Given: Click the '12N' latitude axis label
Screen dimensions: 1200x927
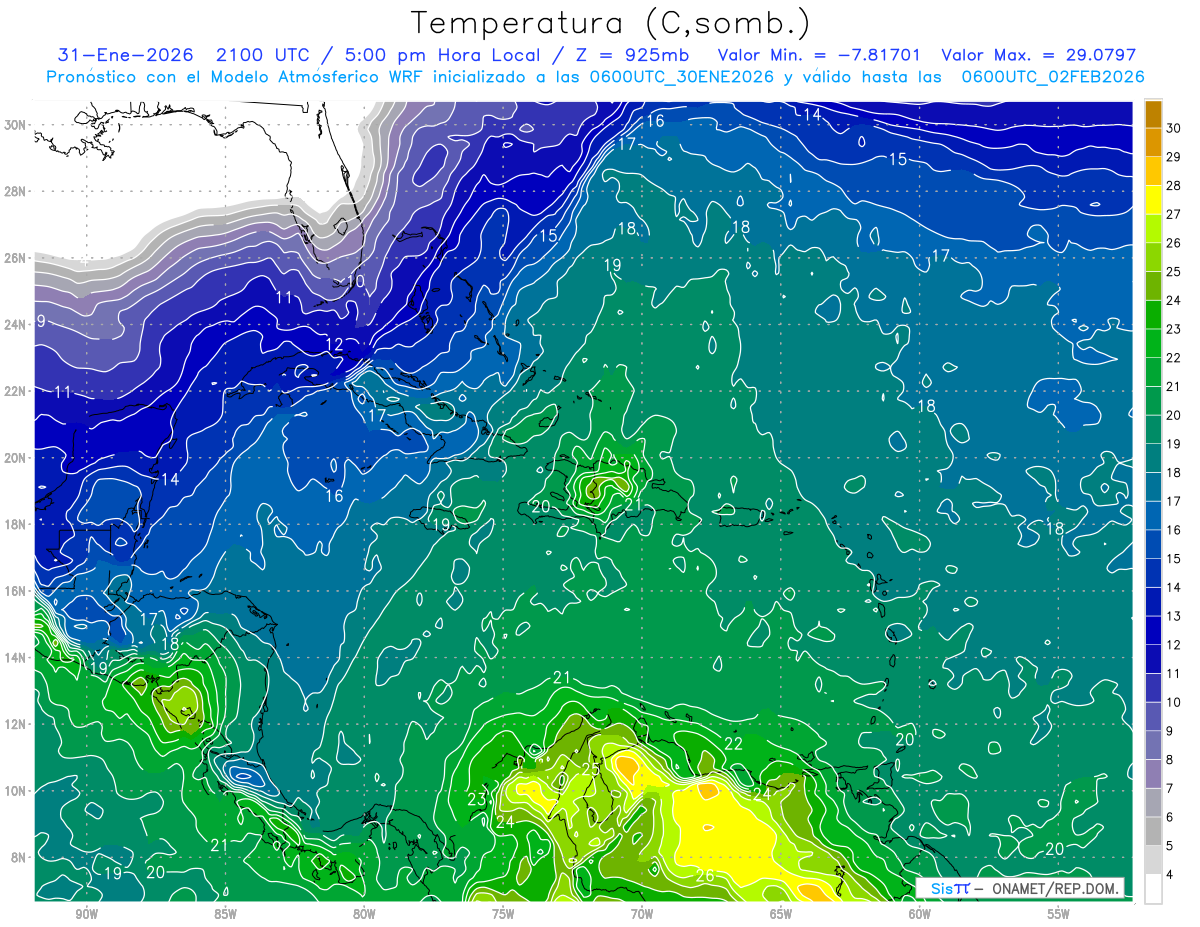Looking at the screenshot, I should (16, 724).
